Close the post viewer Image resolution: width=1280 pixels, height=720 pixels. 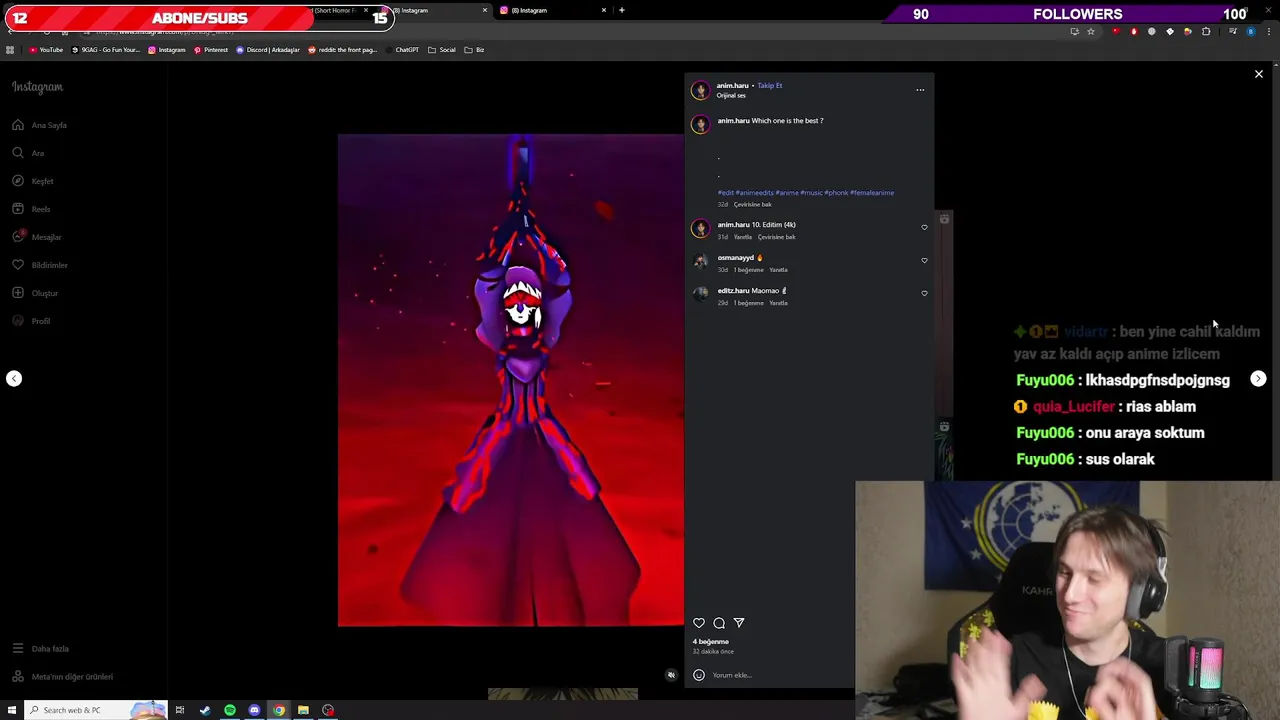(x=1259, y=74)
